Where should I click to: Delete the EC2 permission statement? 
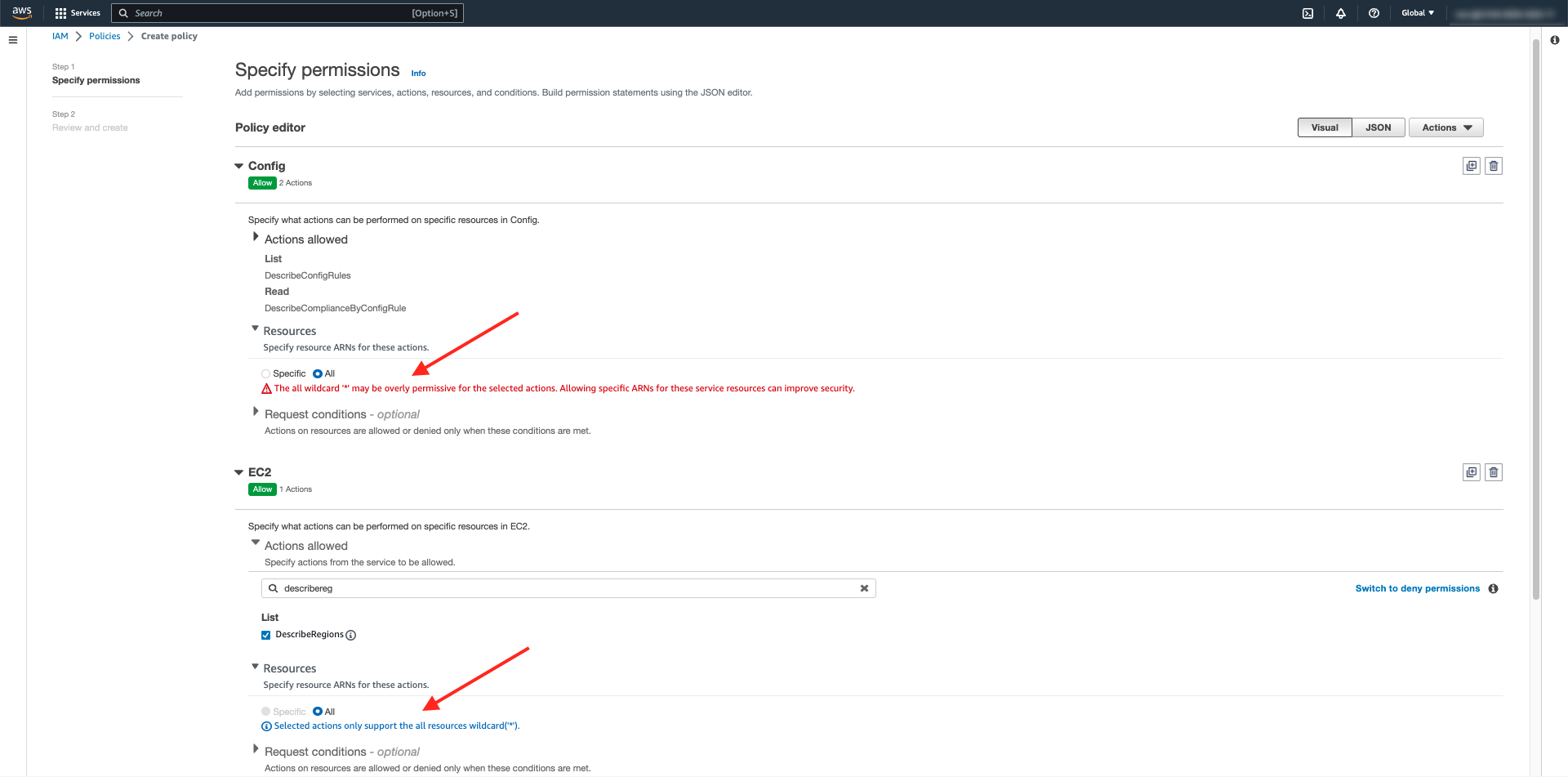pyautogui.click(x=1494, y=472)
